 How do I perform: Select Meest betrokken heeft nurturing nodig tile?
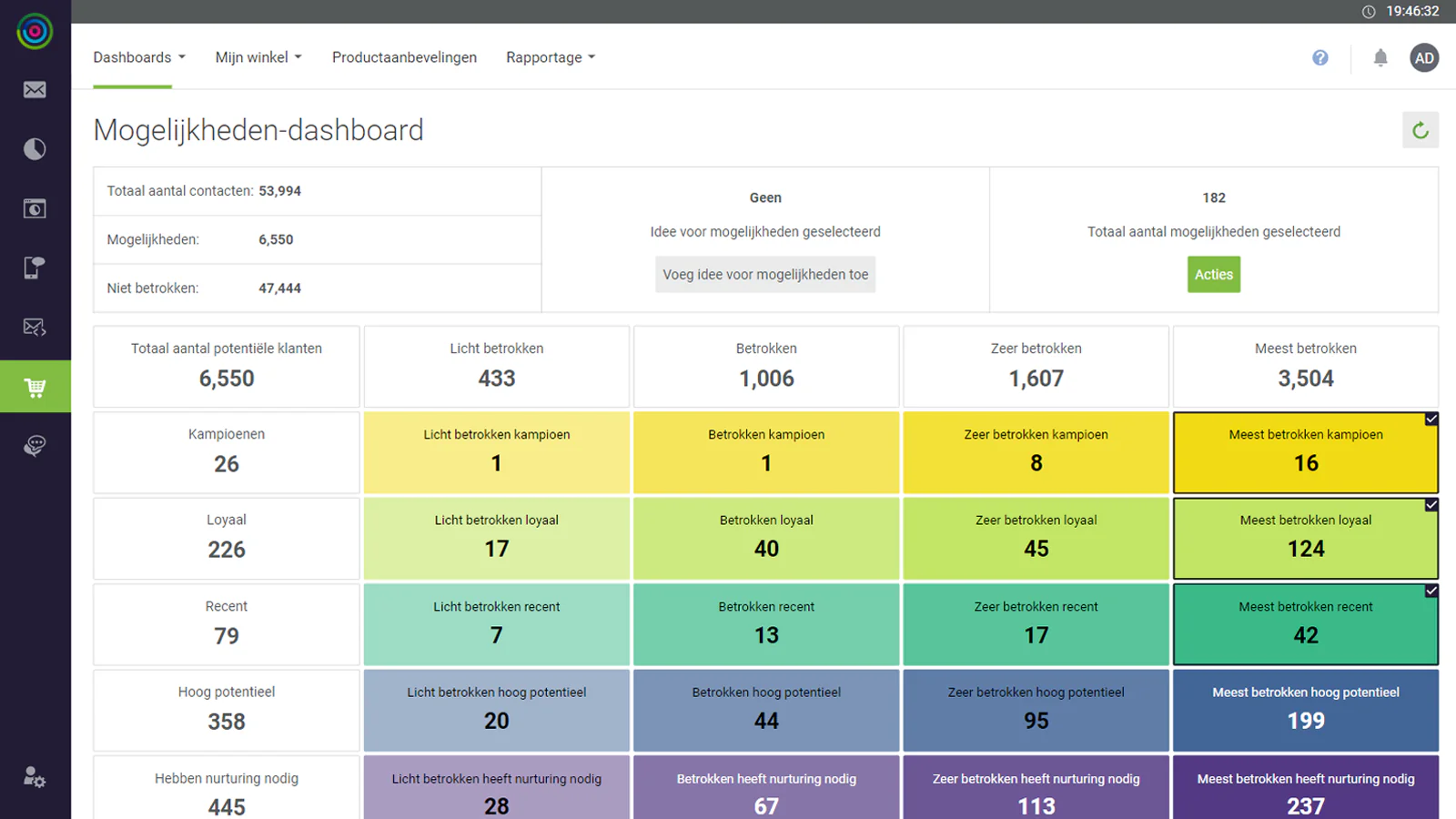pos(1306,788)
